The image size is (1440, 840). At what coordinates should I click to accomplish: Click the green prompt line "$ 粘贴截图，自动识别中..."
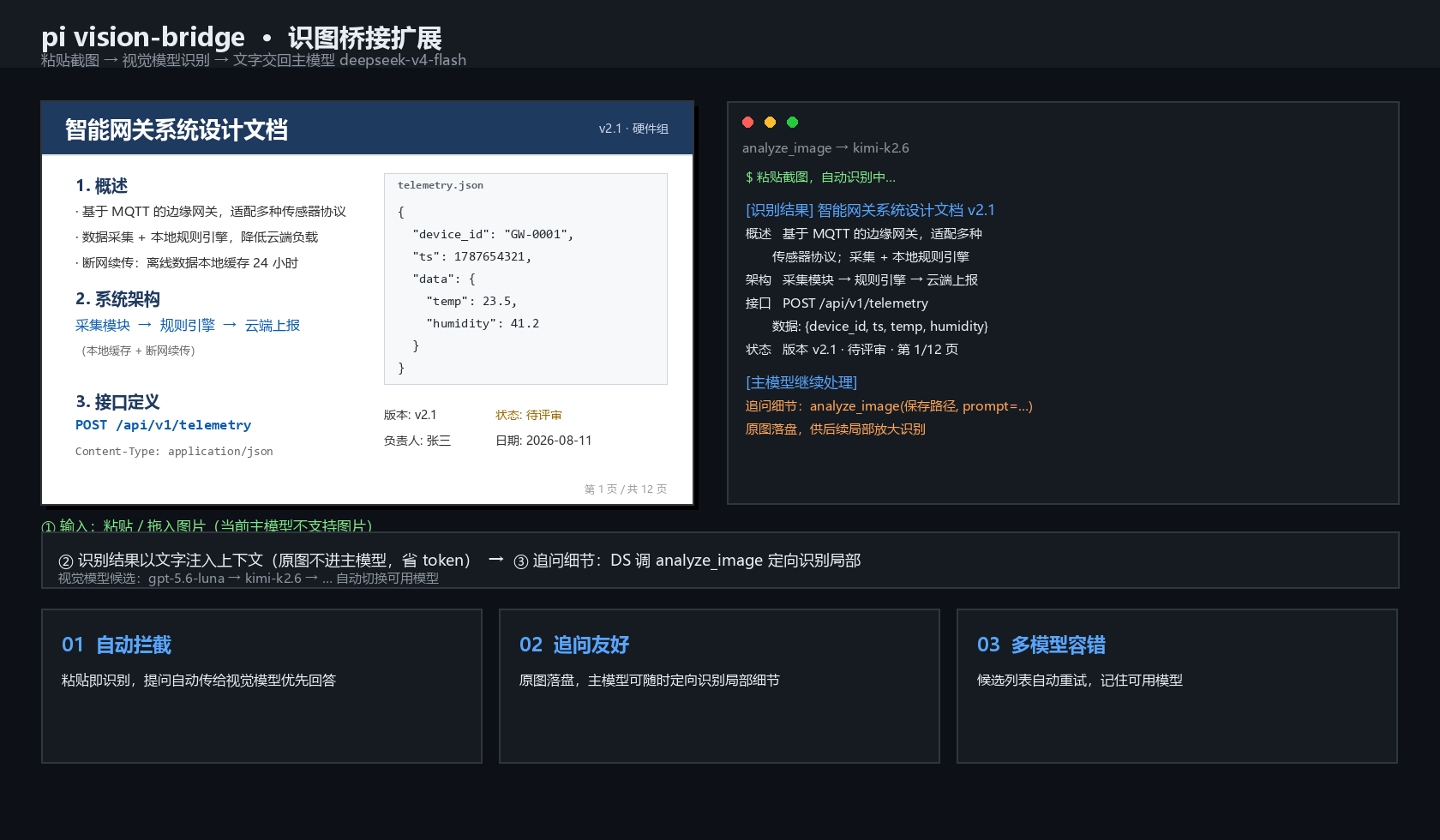[820, 177]
